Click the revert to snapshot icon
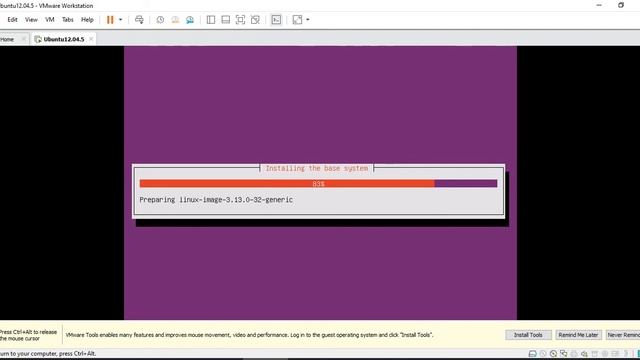This screenshot has height=360, width=640. pyautogui.click(x=175, y=20)
